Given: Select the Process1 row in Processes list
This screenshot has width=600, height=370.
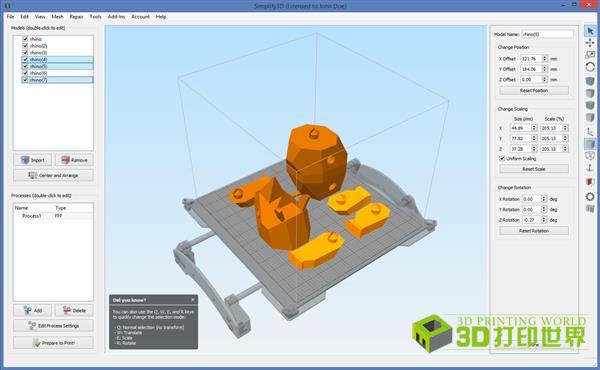Looking at the screenshot, I should click(53, 216).
